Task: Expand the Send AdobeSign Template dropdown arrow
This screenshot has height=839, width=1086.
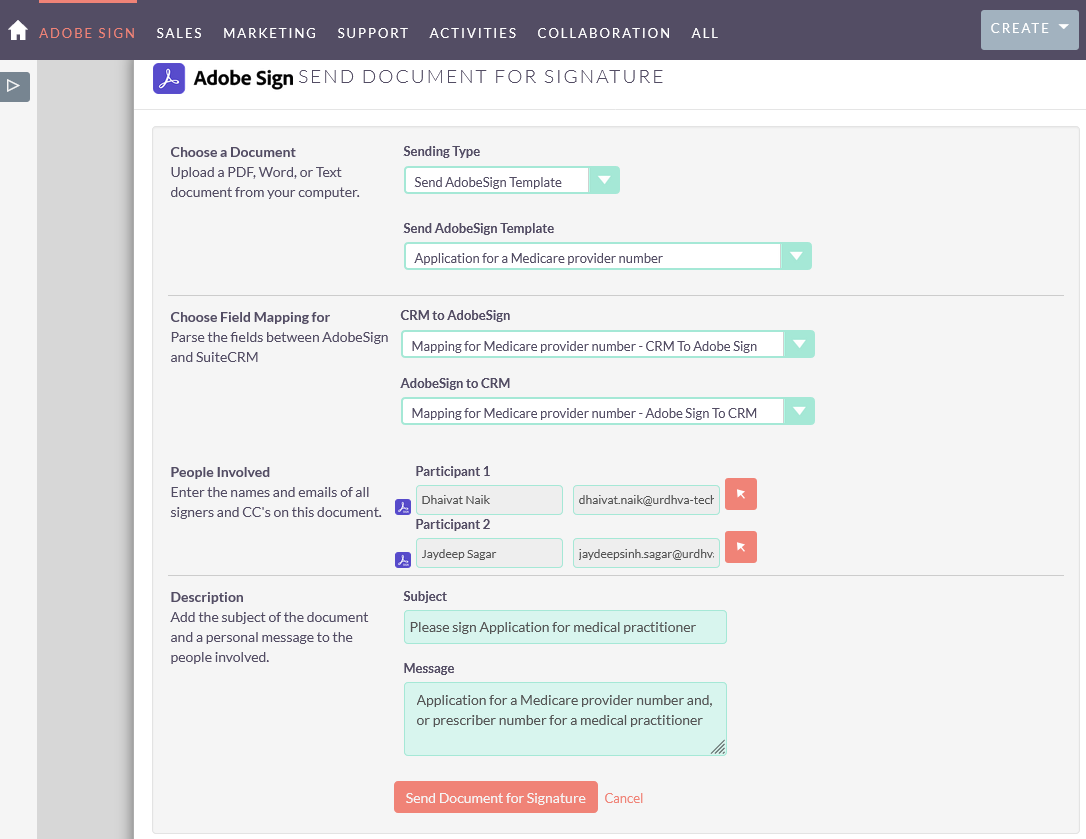Action: 796,256
